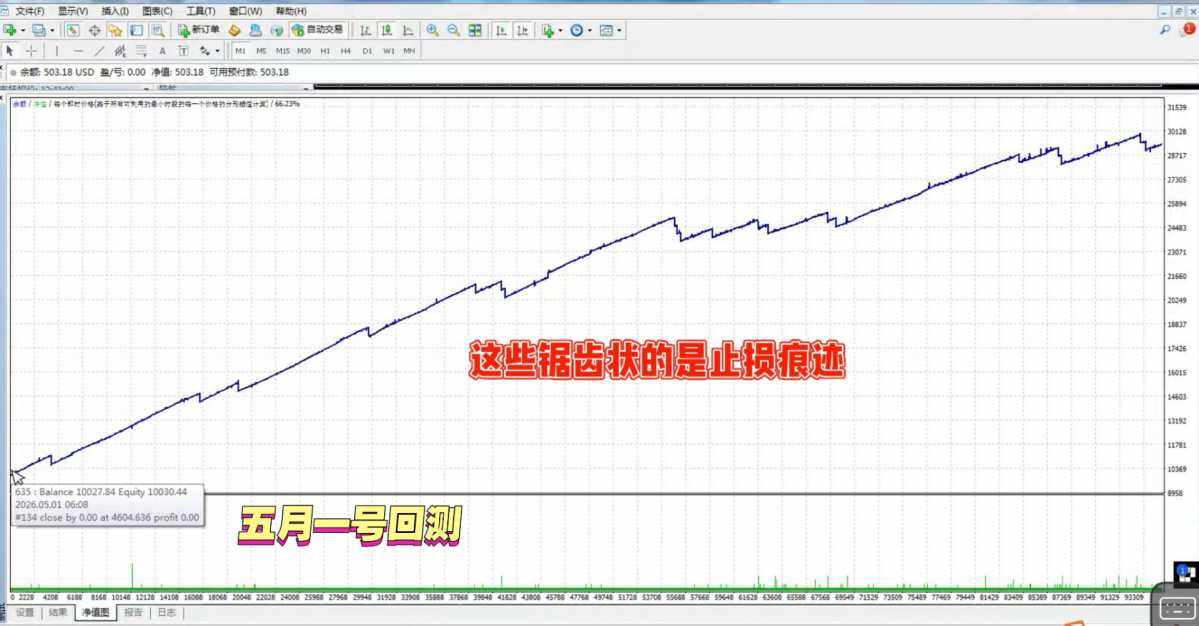Zoom out on the chart
Viewport: 1199px width, 626px height.
pos(453,31)
